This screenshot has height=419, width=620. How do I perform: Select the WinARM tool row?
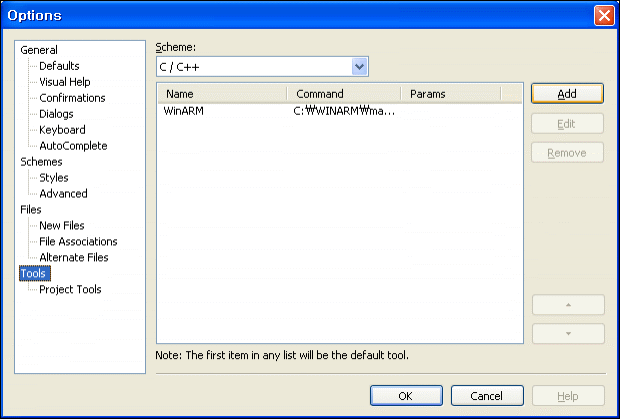(340, 111)
